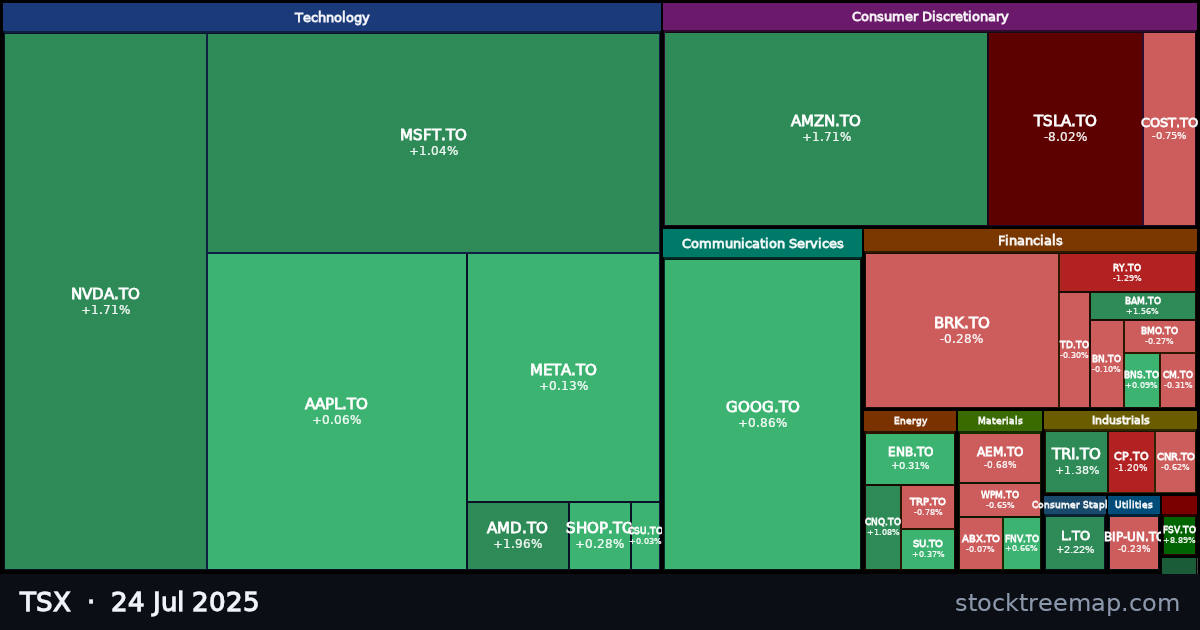The width and height of the screenshot is (1200, 630).
Task: Select the Industrials sector header
Action: [1120, 421]
